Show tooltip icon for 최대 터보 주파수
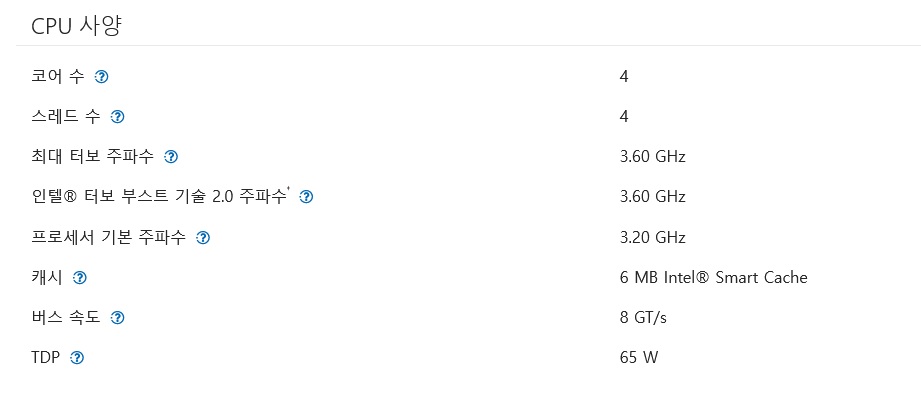The image size is (921, 409). (x=171, y=157)
